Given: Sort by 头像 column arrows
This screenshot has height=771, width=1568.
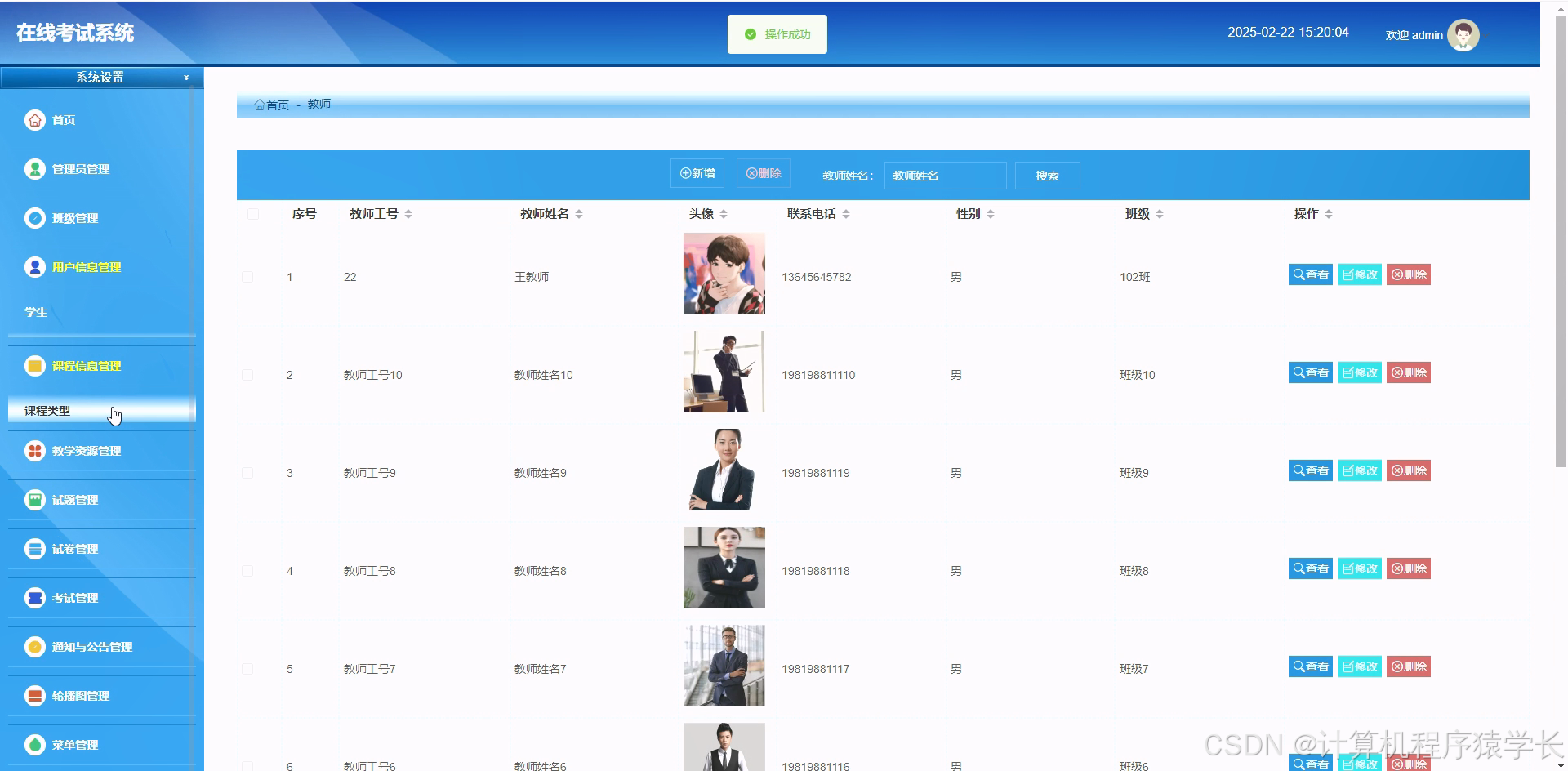Looking at the screenshot, I should 724,214.
